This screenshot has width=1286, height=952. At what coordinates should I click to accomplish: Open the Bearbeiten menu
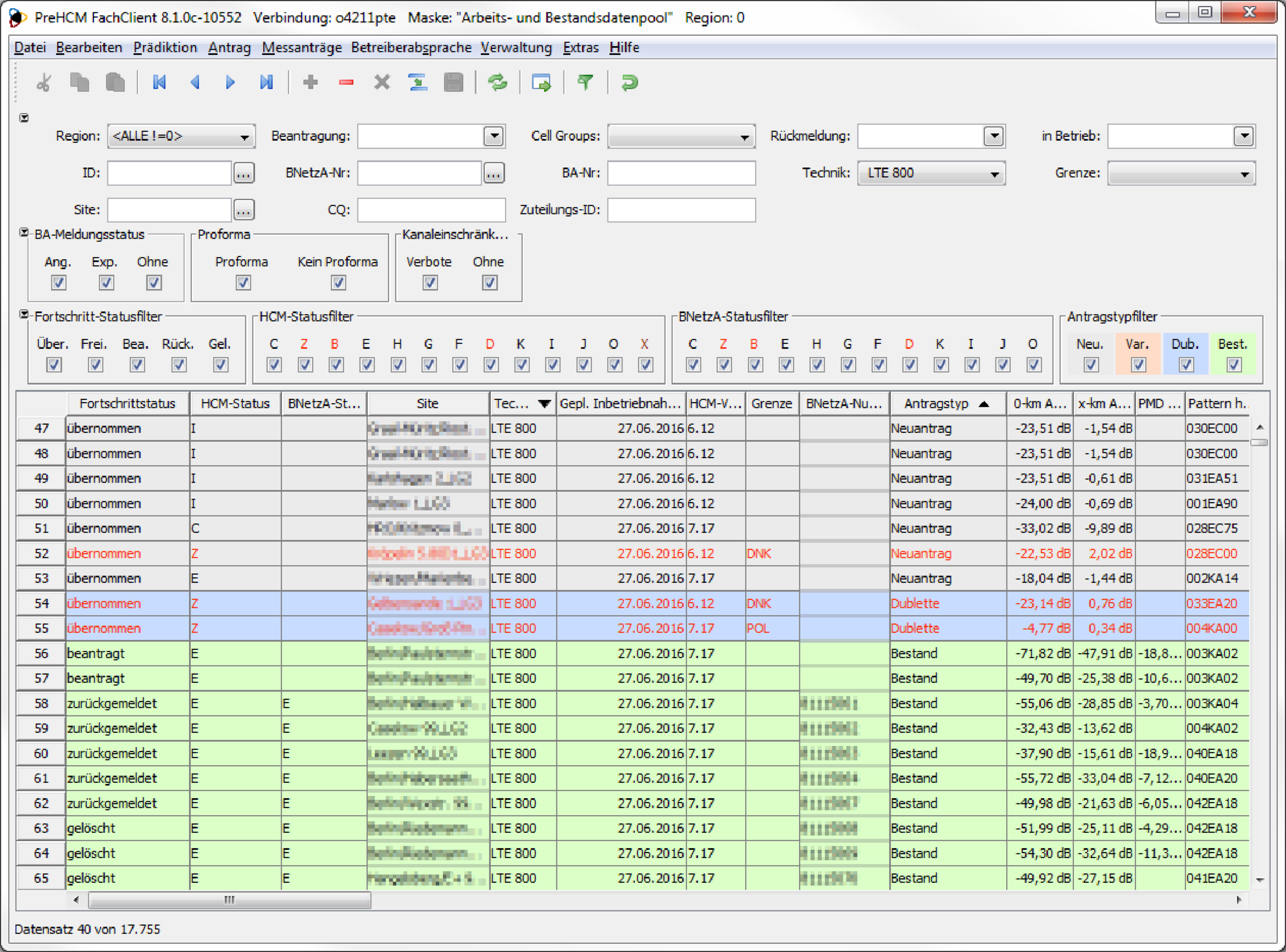point(89,47)
